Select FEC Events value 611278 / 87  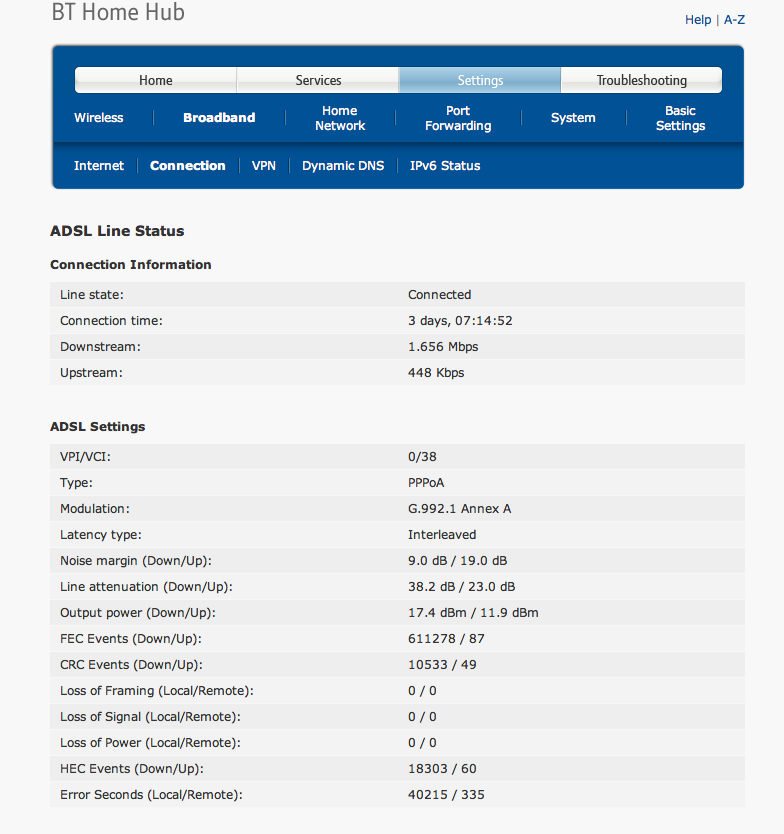click(446, 639)
